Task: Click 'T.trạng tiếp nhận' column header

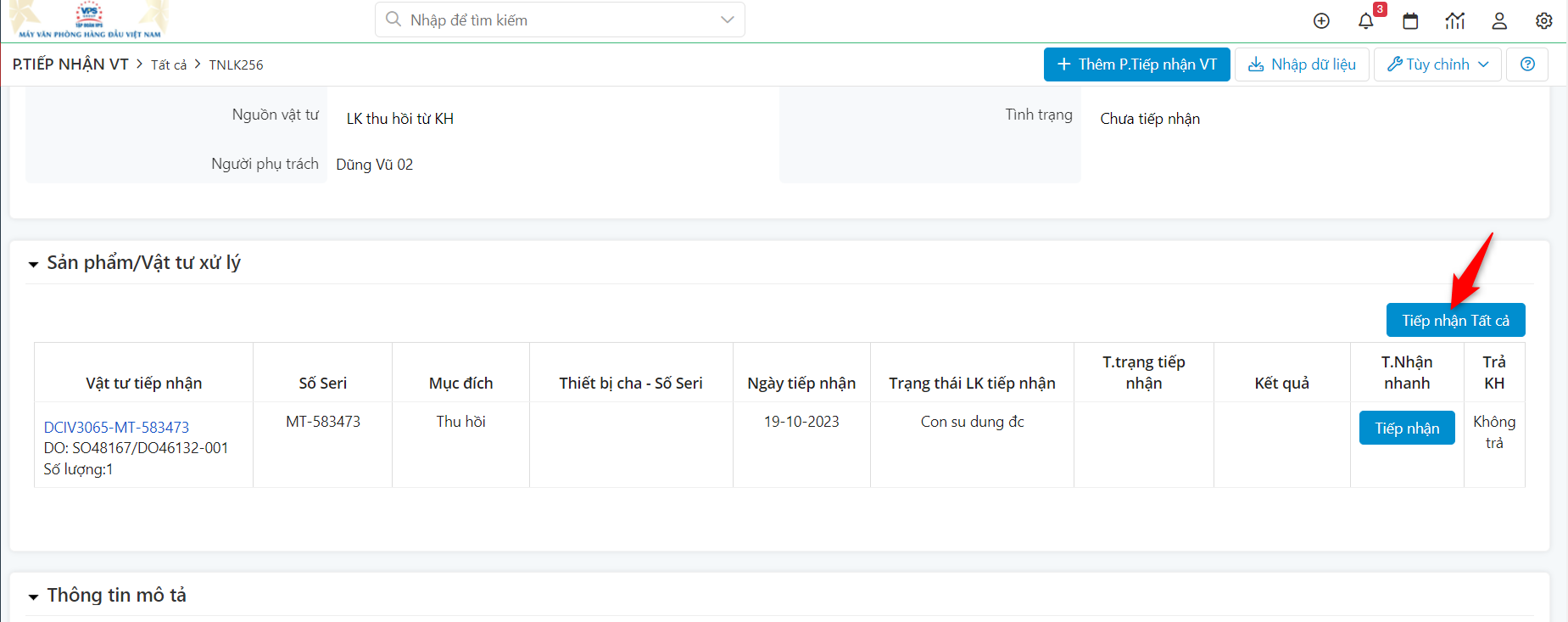Action: click(x=1143, y=373)
